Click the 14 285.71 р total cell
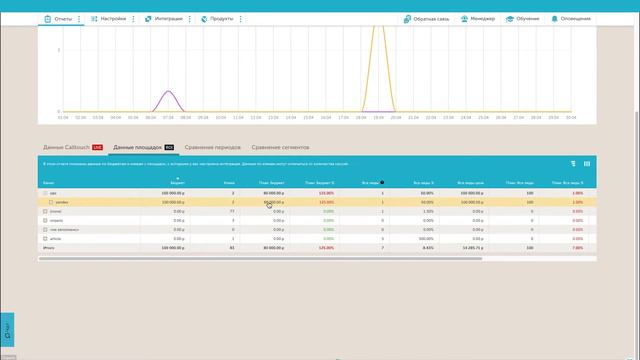Image resolution: width=640 pixels, height=360 pixels. (x=472, y=248)
